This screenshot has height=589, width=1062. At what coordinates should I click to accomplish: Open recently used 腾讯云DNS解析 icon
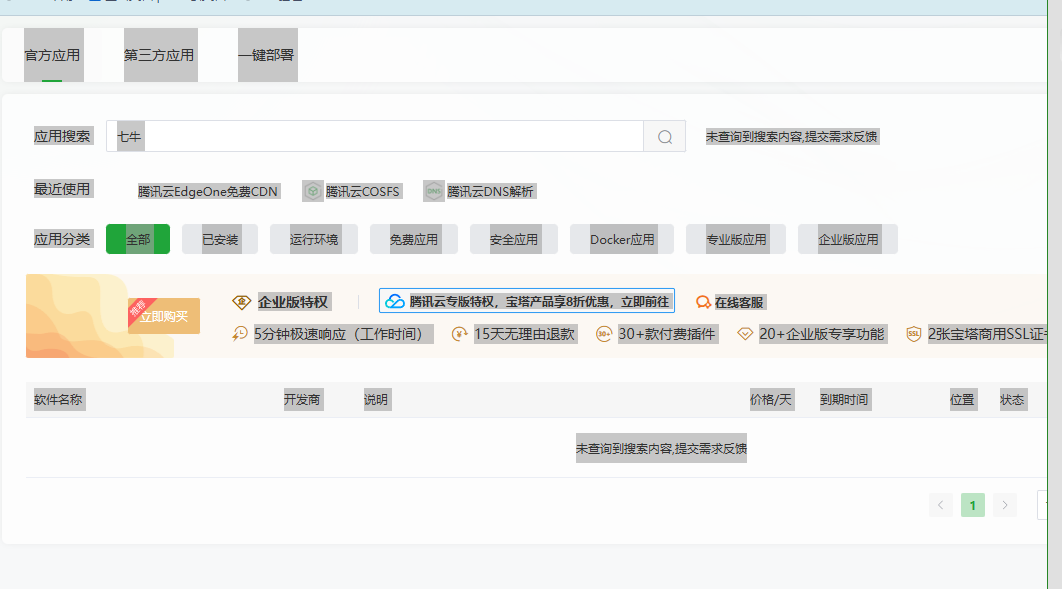click(433, 192)
